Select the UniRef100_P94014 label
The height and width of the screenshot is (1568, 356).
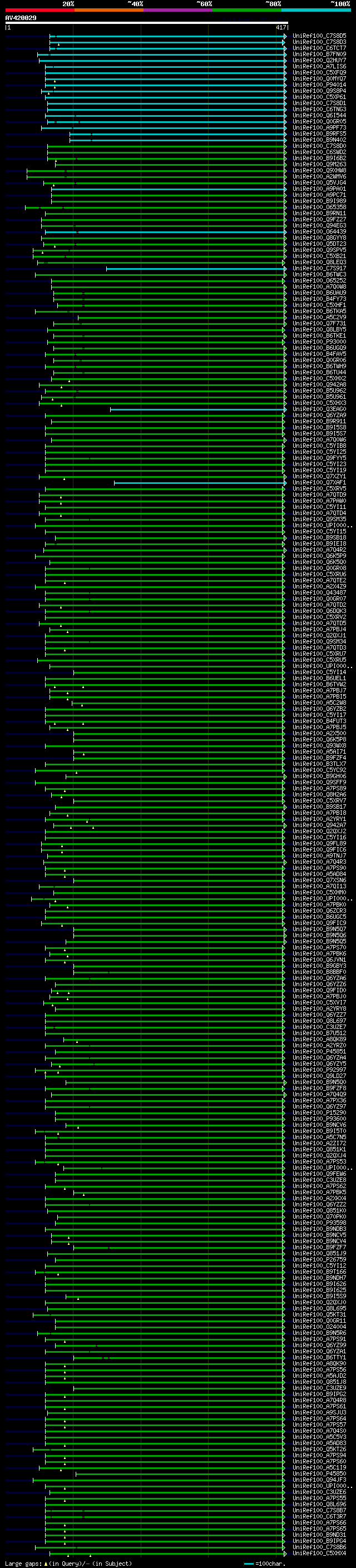pos(319,85)
